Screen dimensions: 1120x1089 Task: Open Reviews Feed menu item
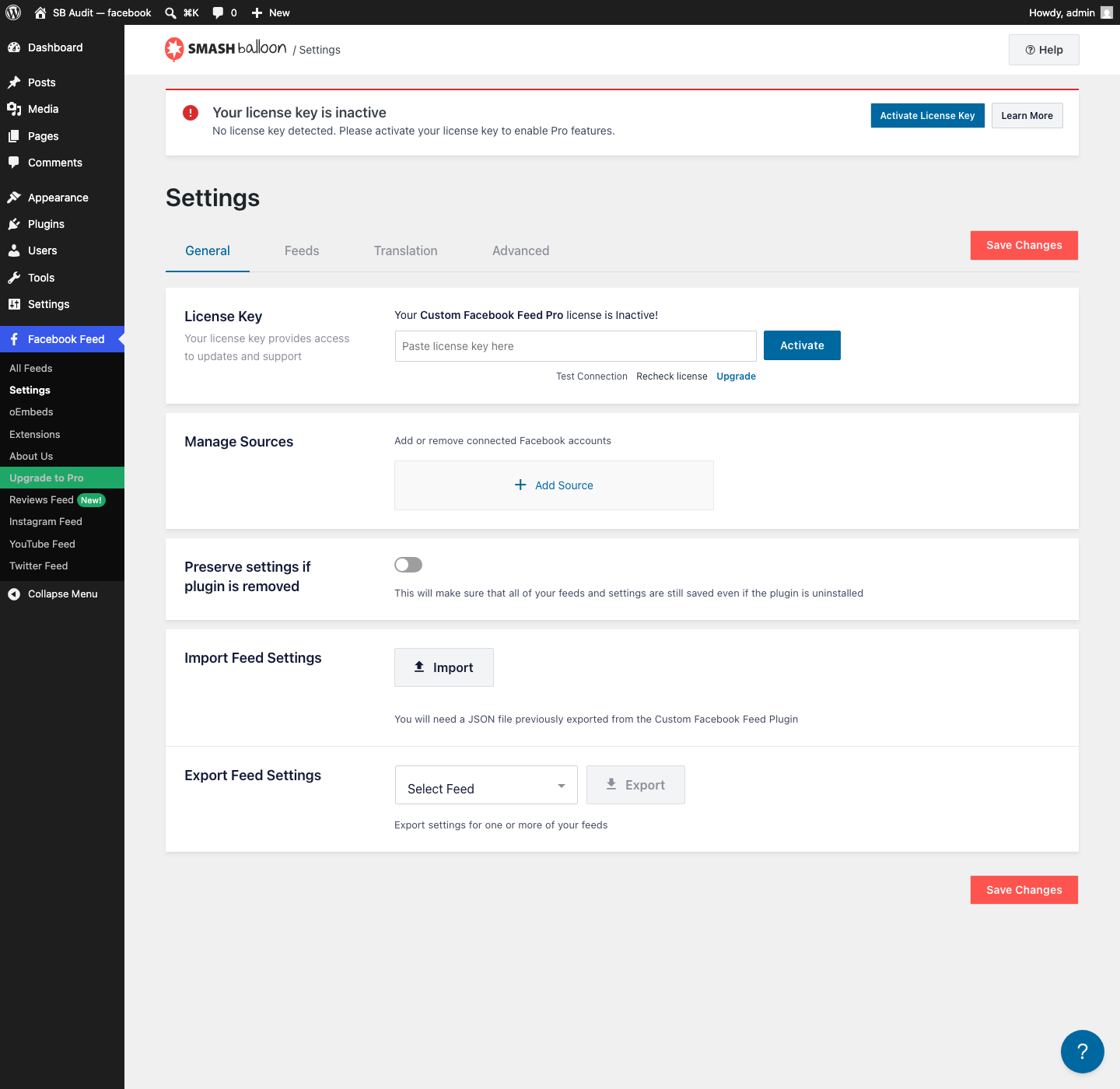click(x=62, y=500)
